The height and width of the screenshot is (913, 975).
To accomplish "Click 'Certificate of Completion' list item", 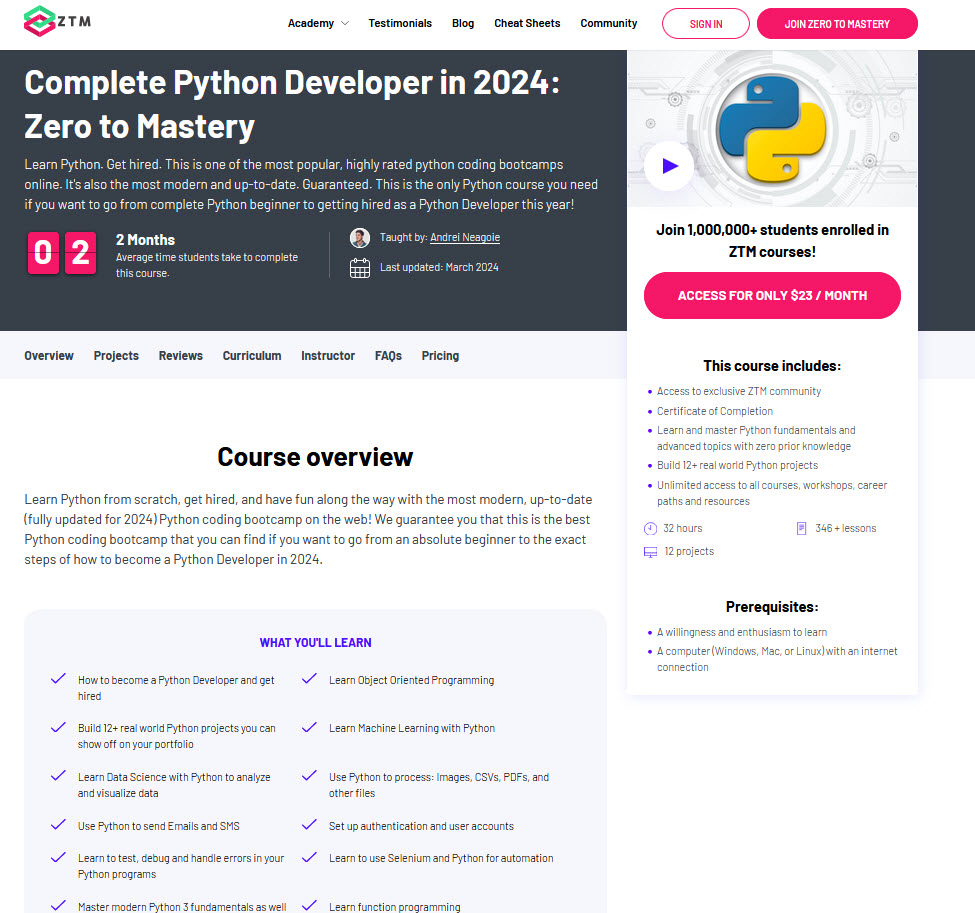I will click(x=714, y=411).
